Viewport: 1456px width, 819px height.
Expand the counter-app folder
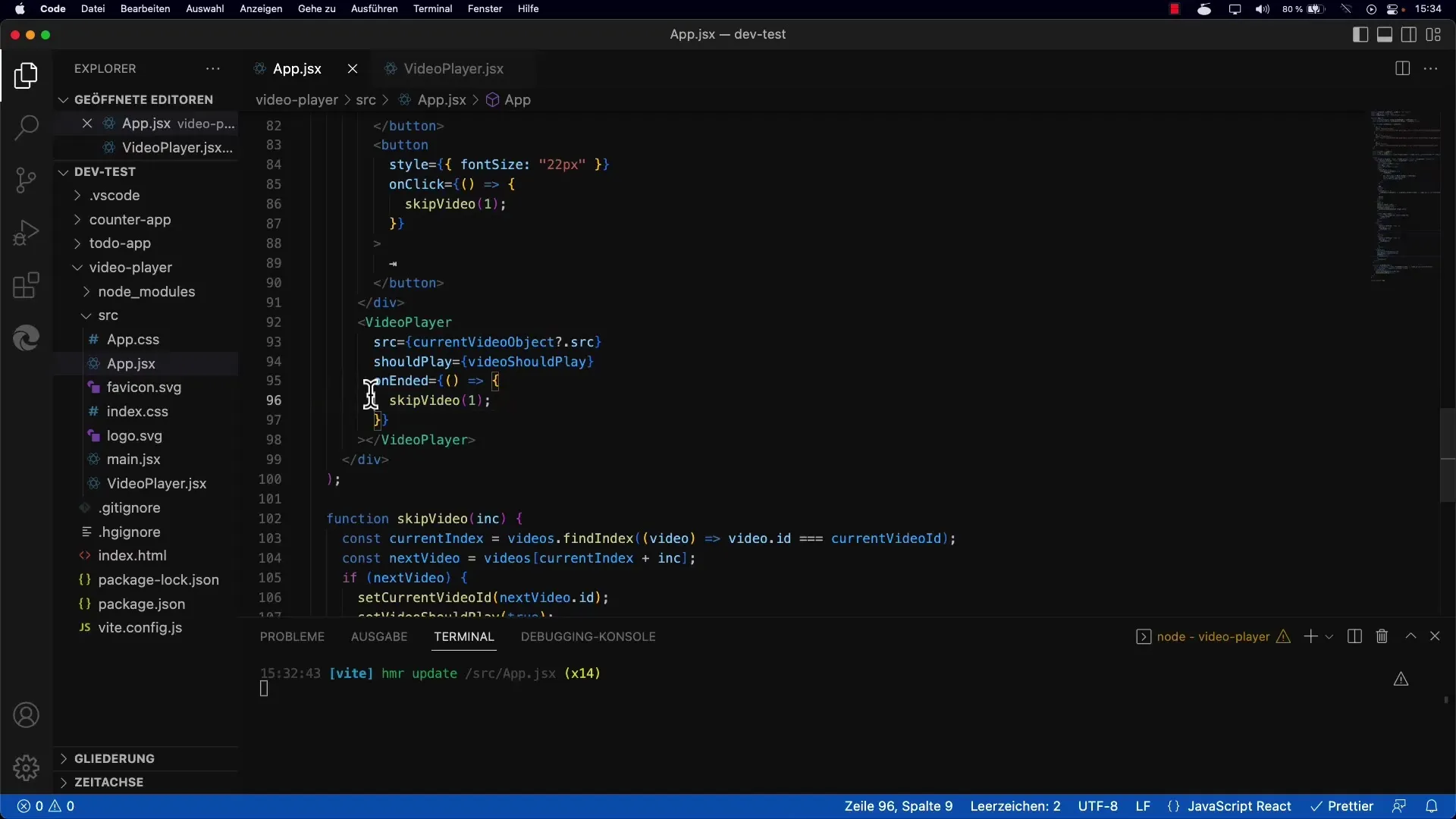coord(130,220)
